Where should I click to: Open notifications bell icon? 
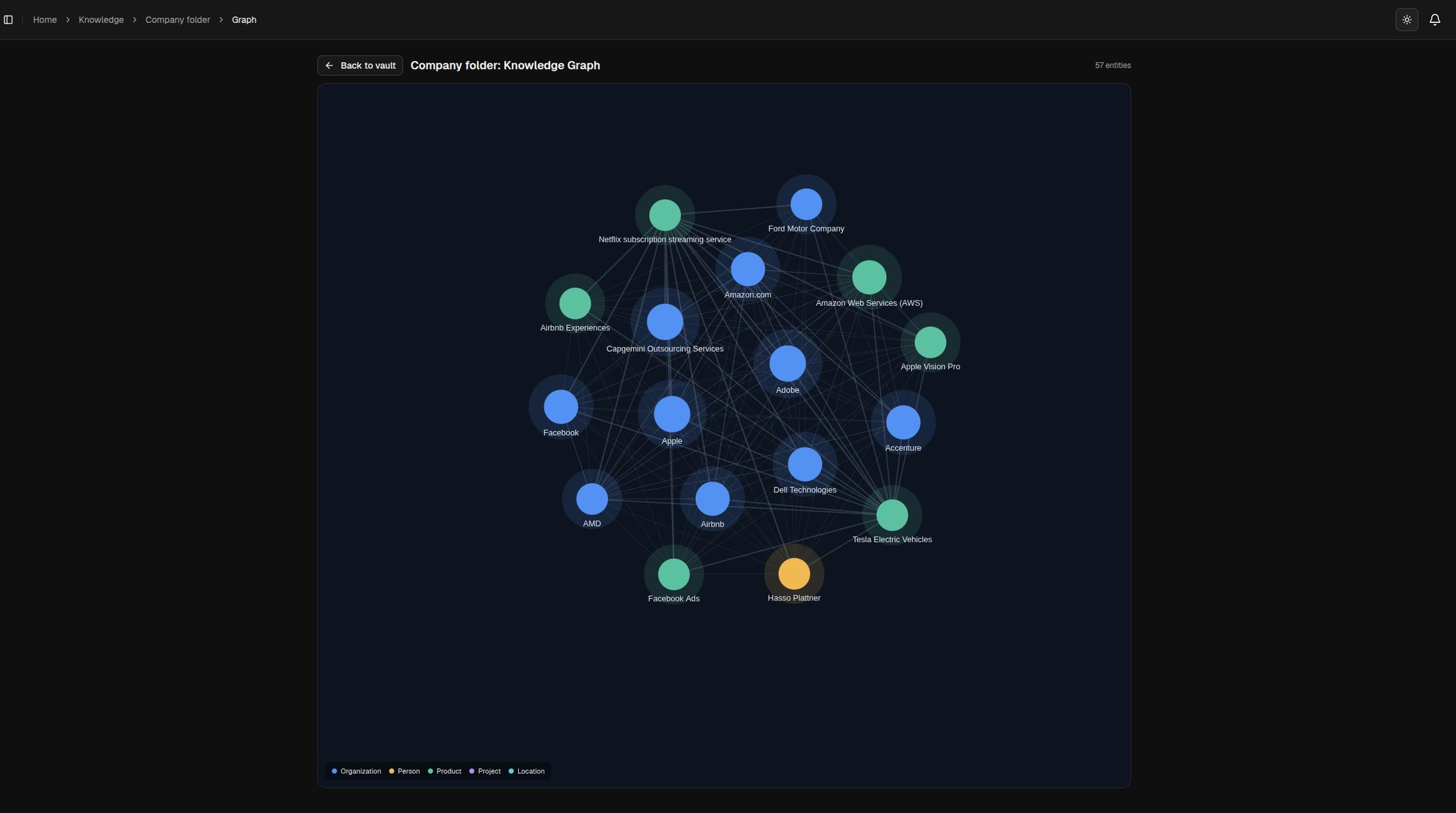pos(1435,20)
